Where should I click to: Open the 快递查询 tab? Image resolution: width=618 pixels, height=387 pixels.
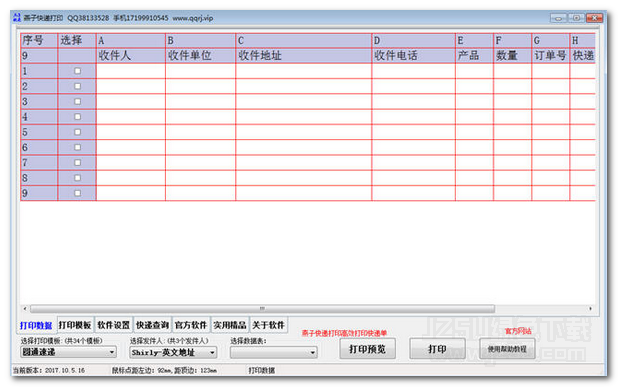click(x=152, y=325)
